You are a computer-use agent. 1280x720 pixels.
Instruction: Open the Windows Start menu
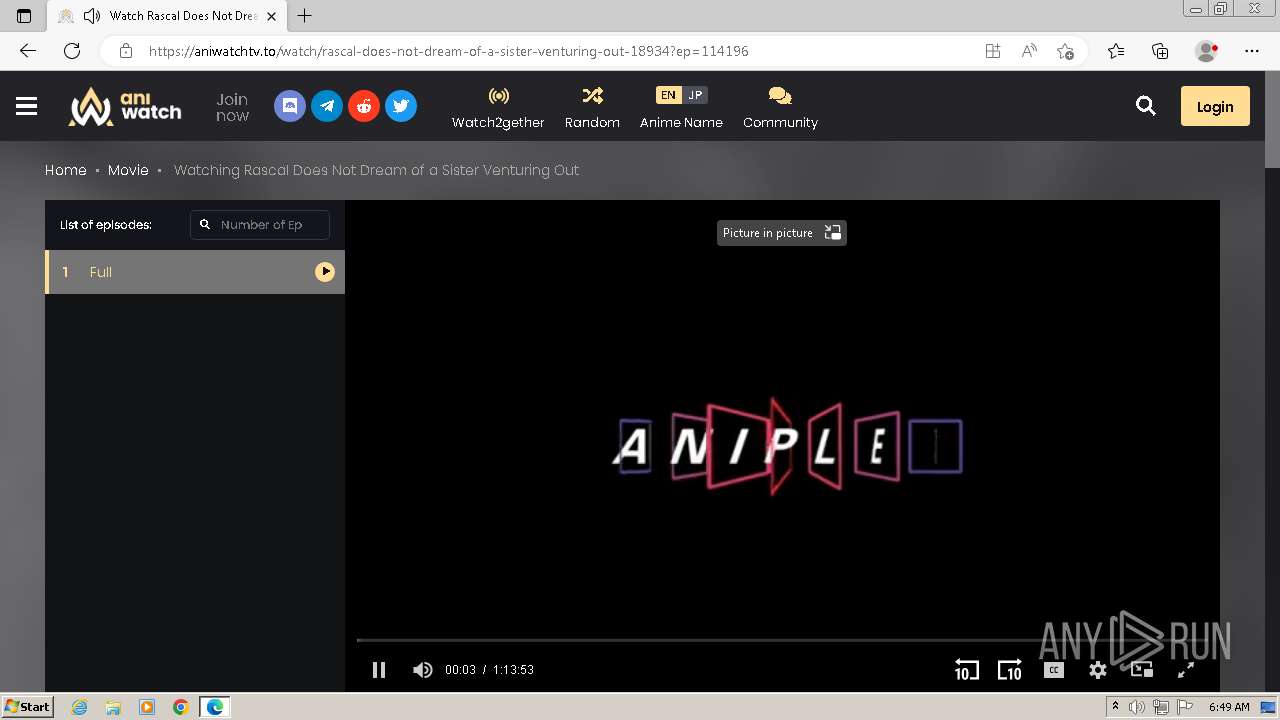pyautogui.click(x=28, y=706)
